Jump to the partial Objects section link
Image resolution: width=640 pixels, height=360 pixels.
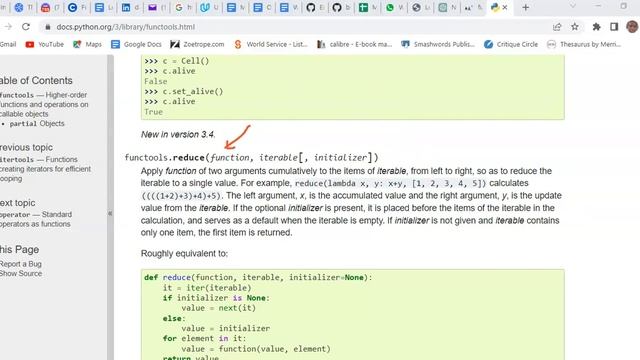37,124
